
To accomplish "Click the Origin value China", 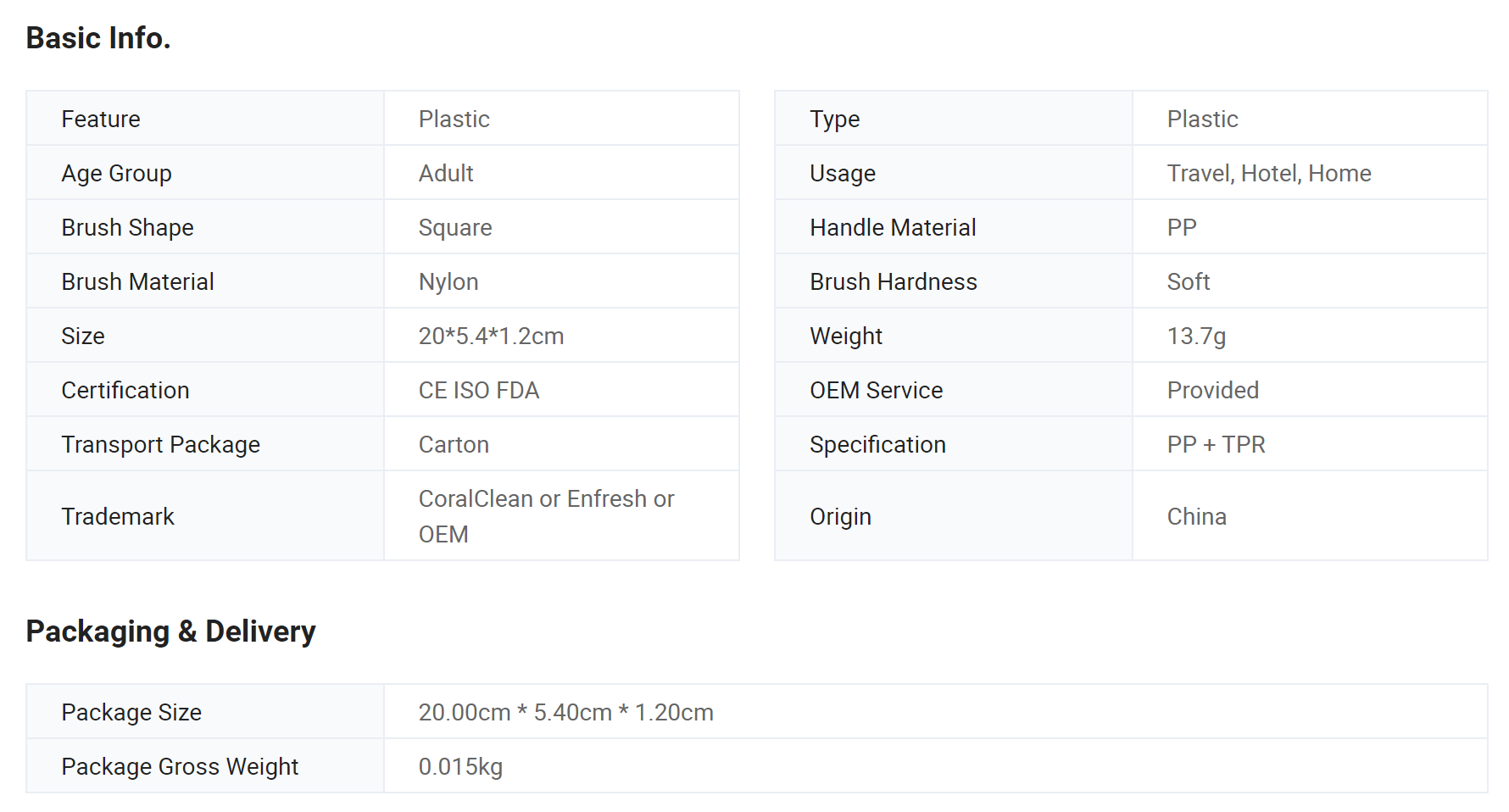I will [1196, 517].
